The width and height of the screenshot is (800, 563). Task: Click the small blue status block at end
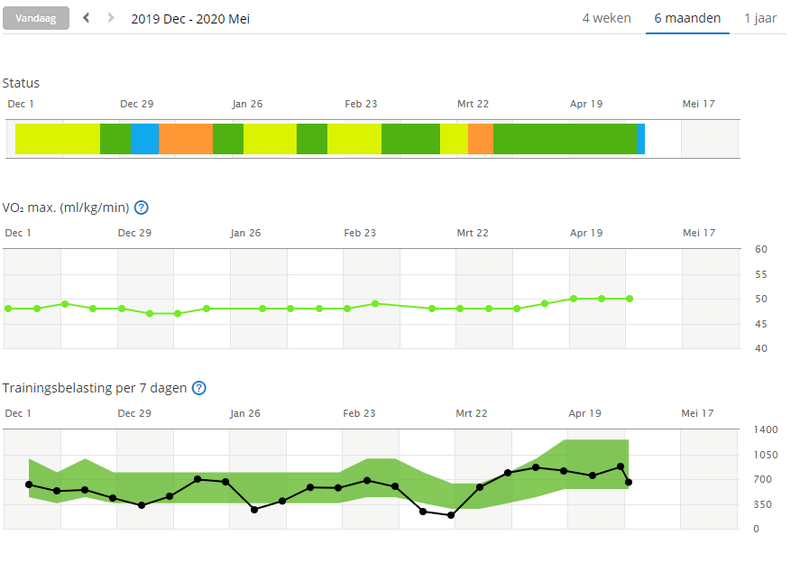pos(641,139)
